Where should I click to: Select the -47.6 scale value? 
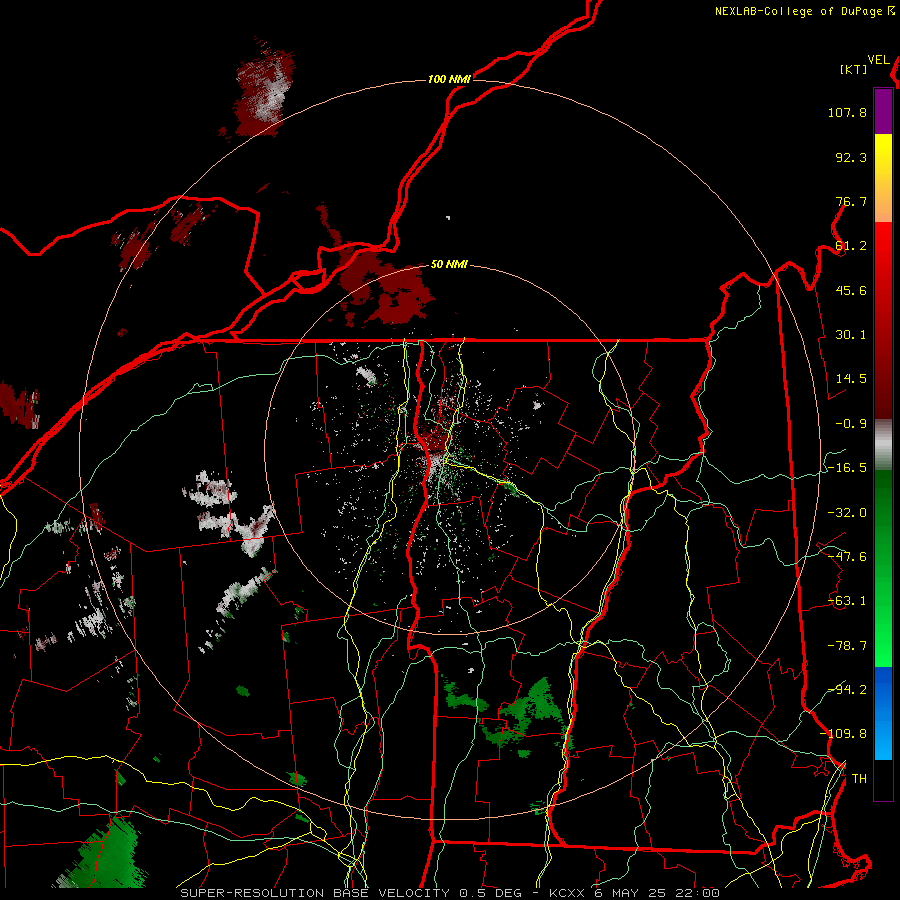coord(847,557)
